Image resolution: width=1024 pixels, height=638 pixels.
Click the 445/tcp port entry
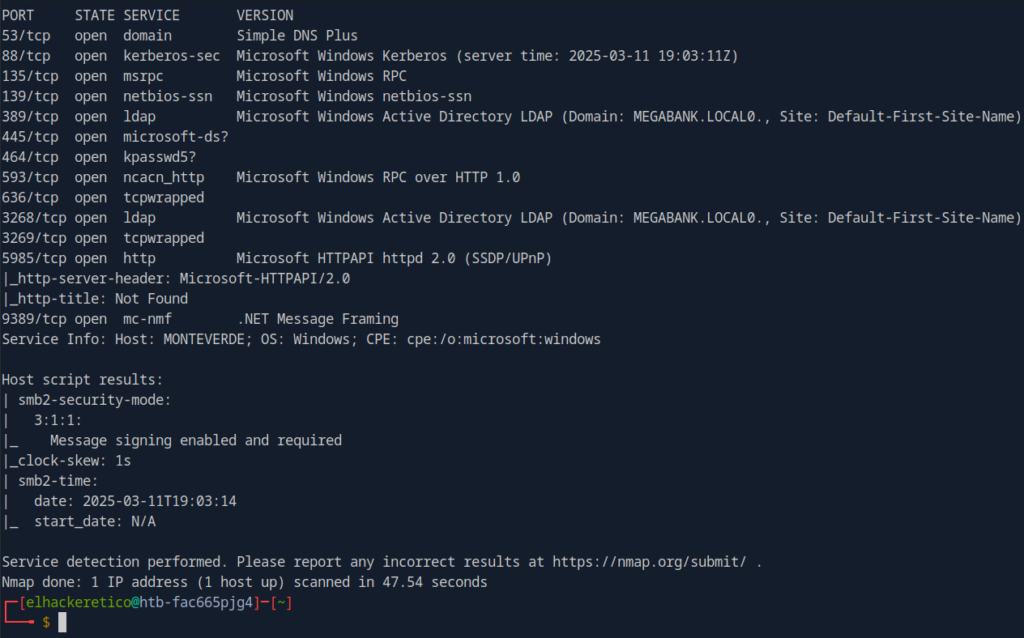pos(30,136)
